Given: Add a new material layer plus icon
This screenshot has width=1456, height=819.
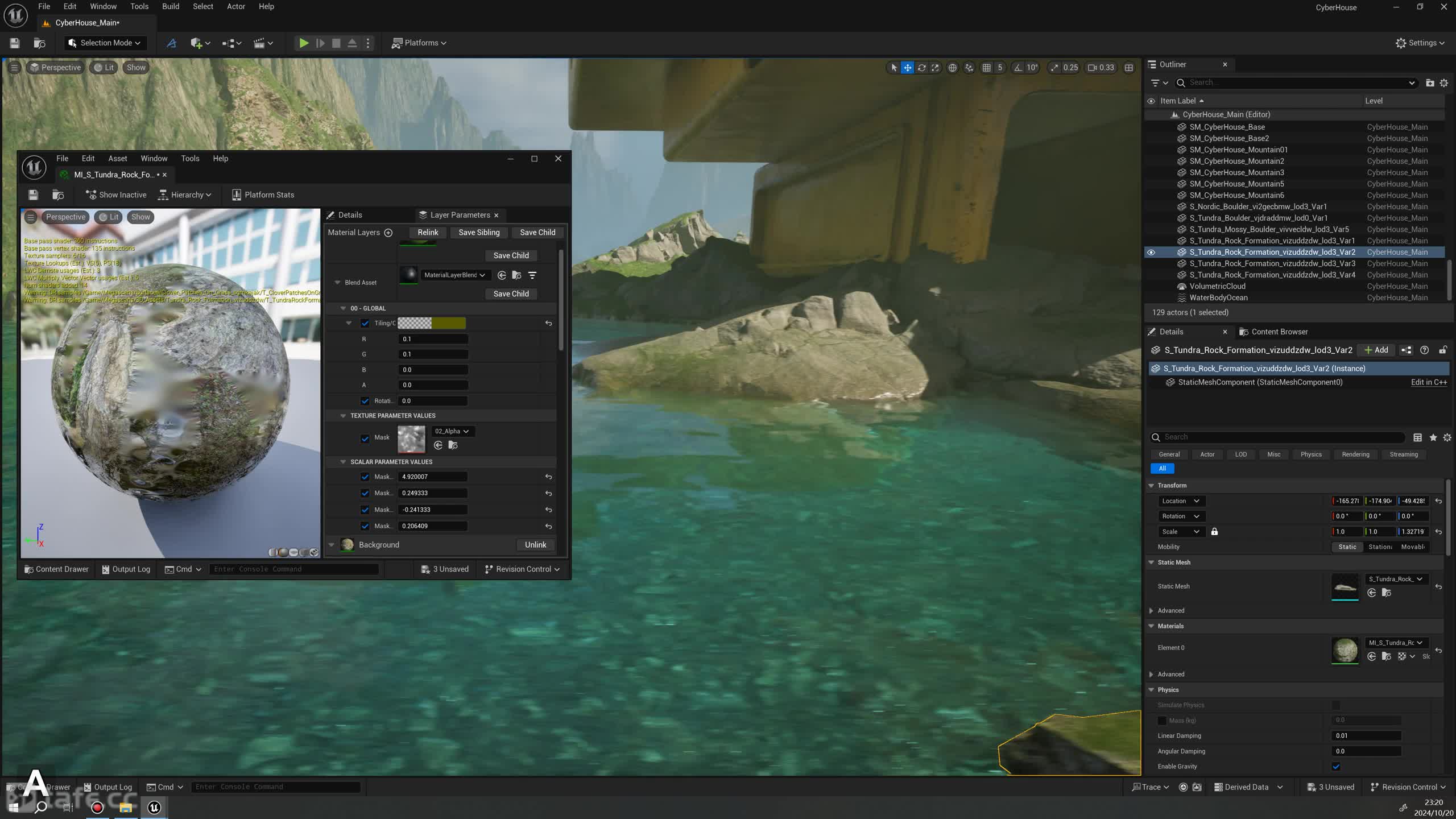Looking at the screenshot, I should pos(388,233).
